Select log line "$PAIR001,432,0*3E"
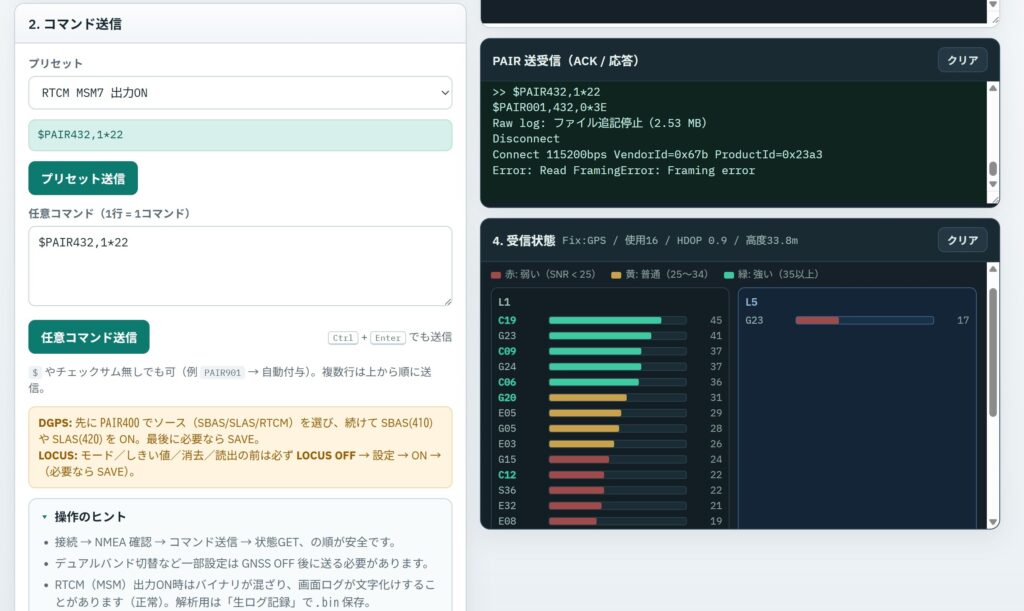Image resolution: width=1024 pixels, height=611 pixels. (x=549, y=107)
